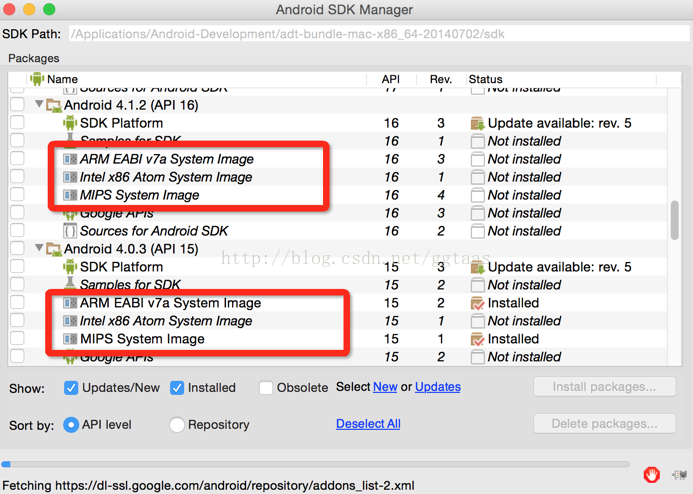The height and width of the screenshot is (494, 693).
Task: Open the log window icon in status bar
Action: (679, 475)
